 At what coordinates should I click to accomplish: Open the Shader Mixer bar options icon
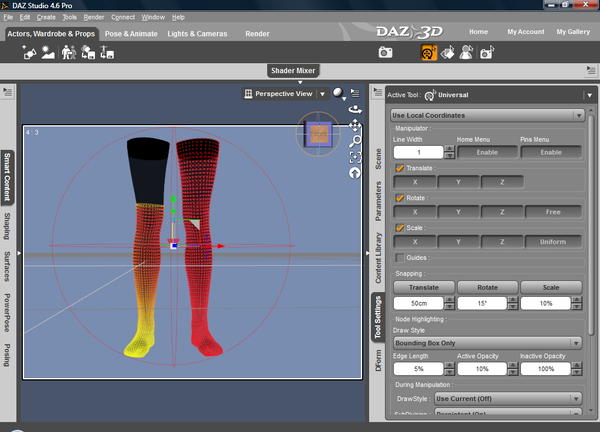pos(591,70)
